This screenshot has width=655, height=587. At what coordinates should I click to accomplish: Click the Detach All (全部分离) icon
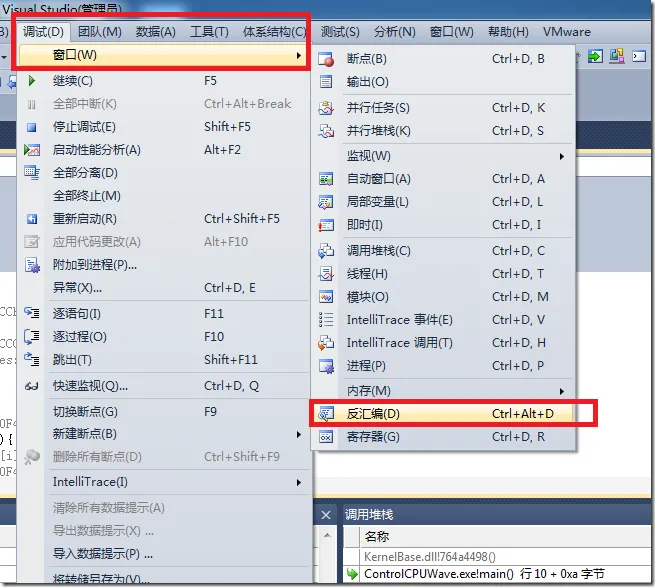click(32, 173)
